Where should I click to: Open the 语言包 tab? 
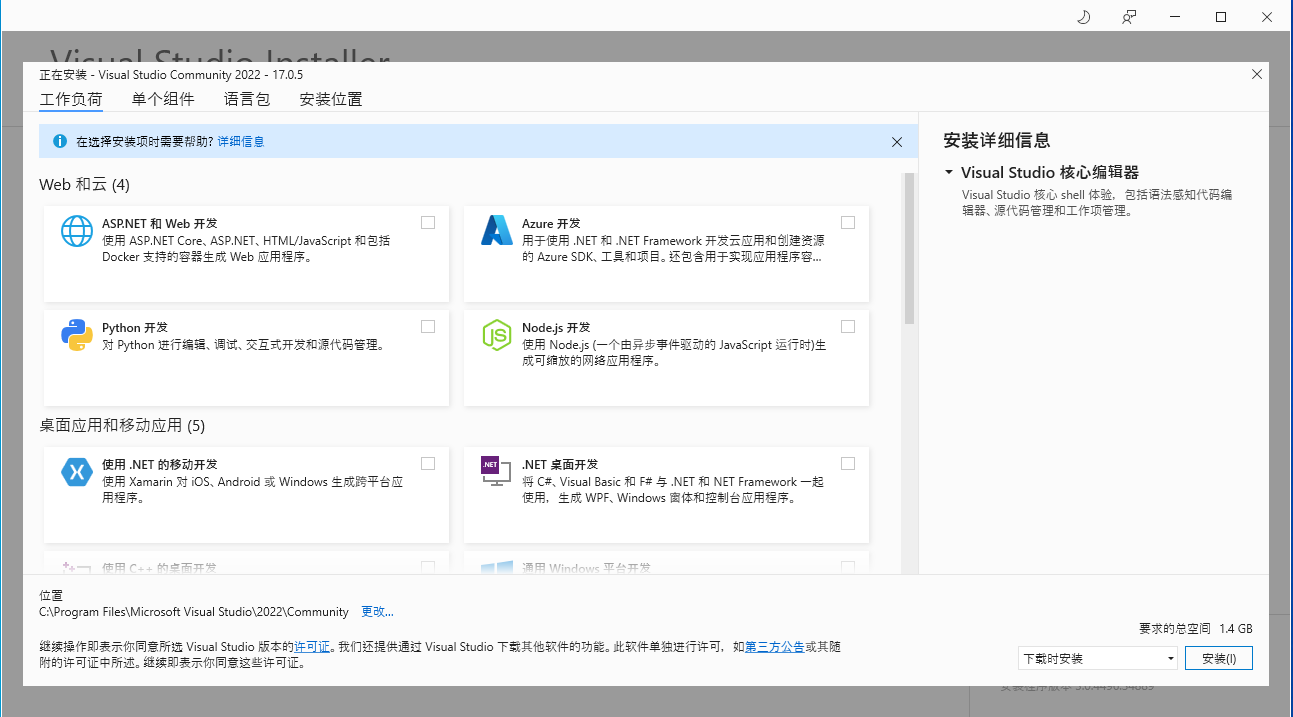(x=246, y=99)
